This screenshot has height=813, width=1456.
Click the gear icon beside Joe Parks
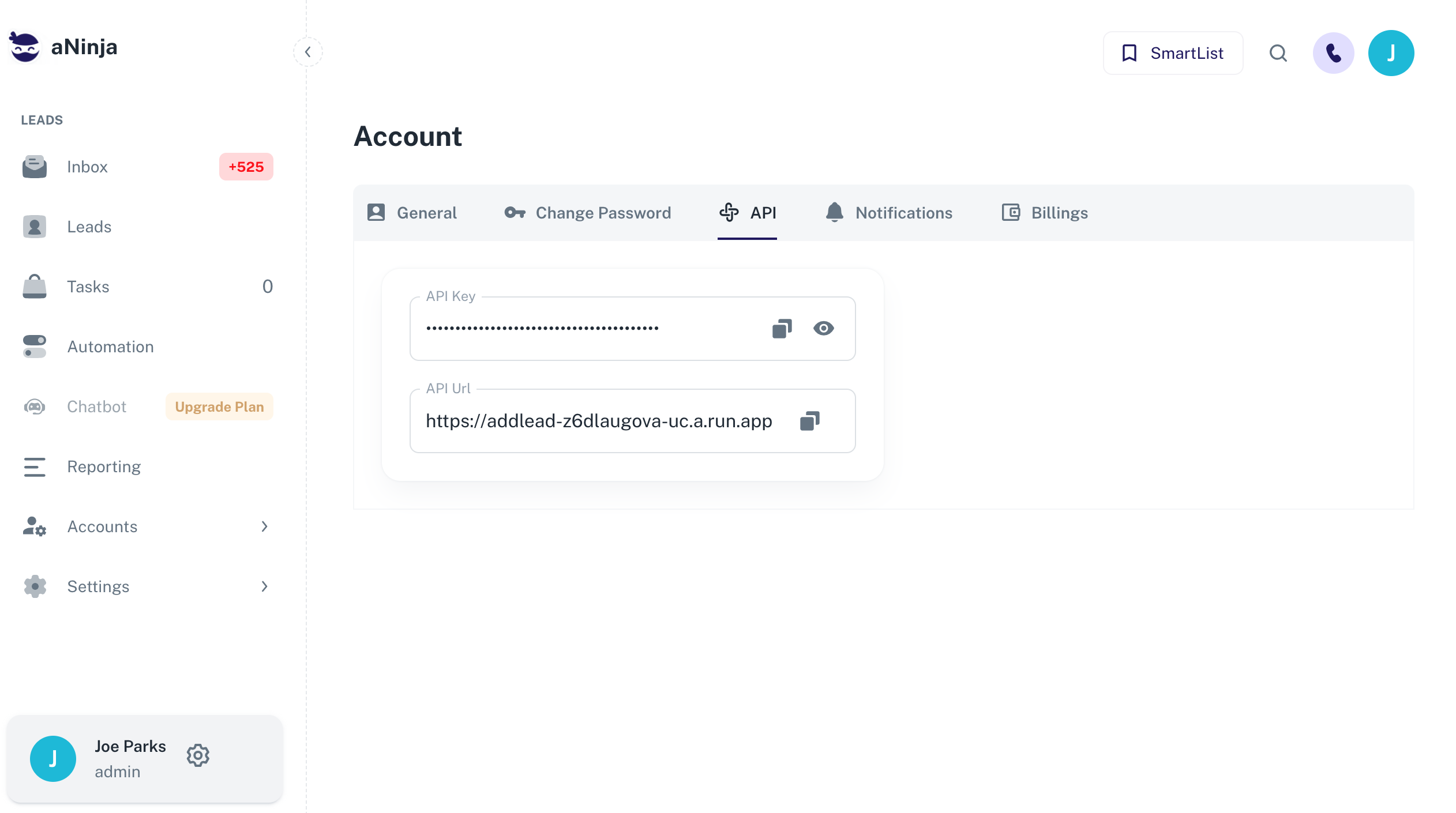click(198, 755)
